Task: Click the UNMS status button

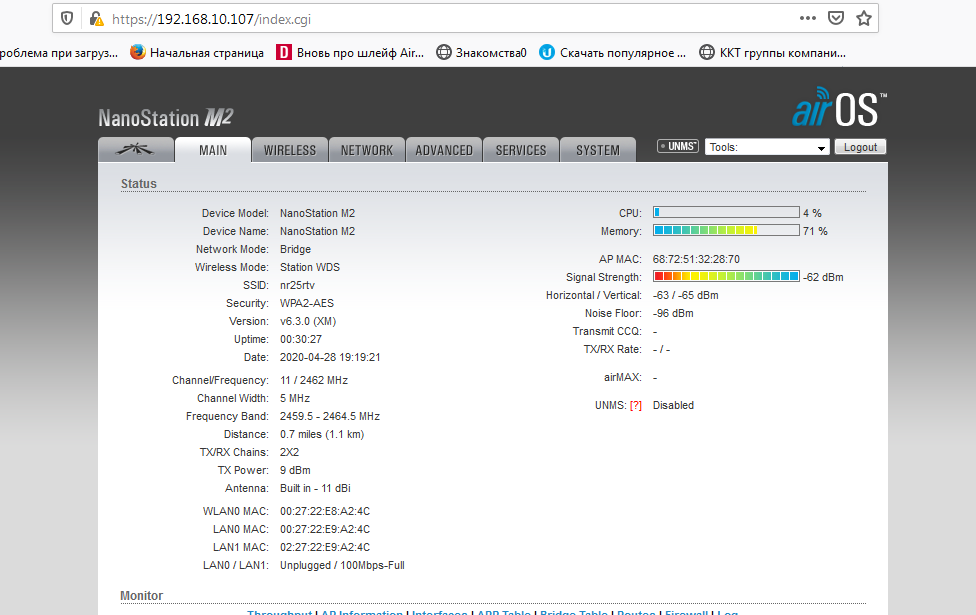Action: 678,146
